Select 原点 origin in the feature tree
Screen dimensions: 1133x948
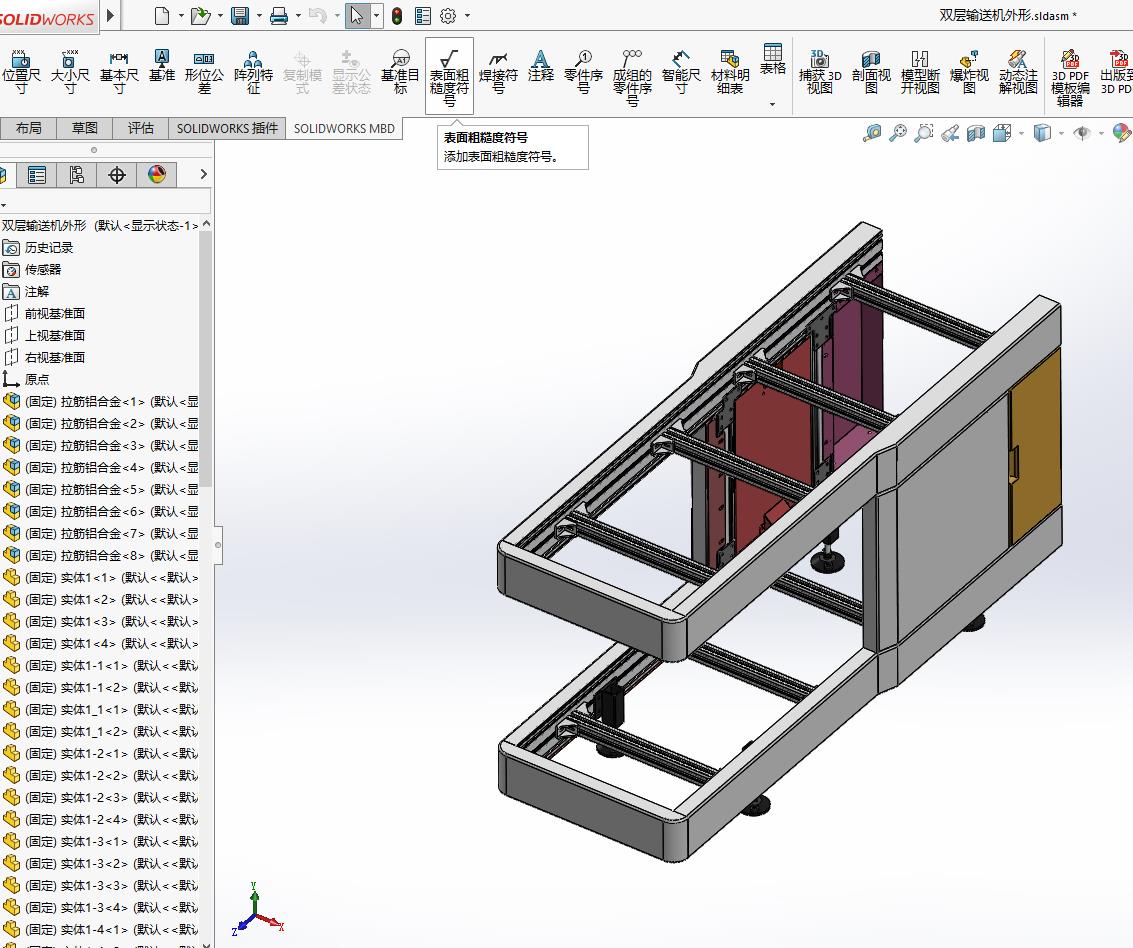pyautogui.click(x=37, y=379)
